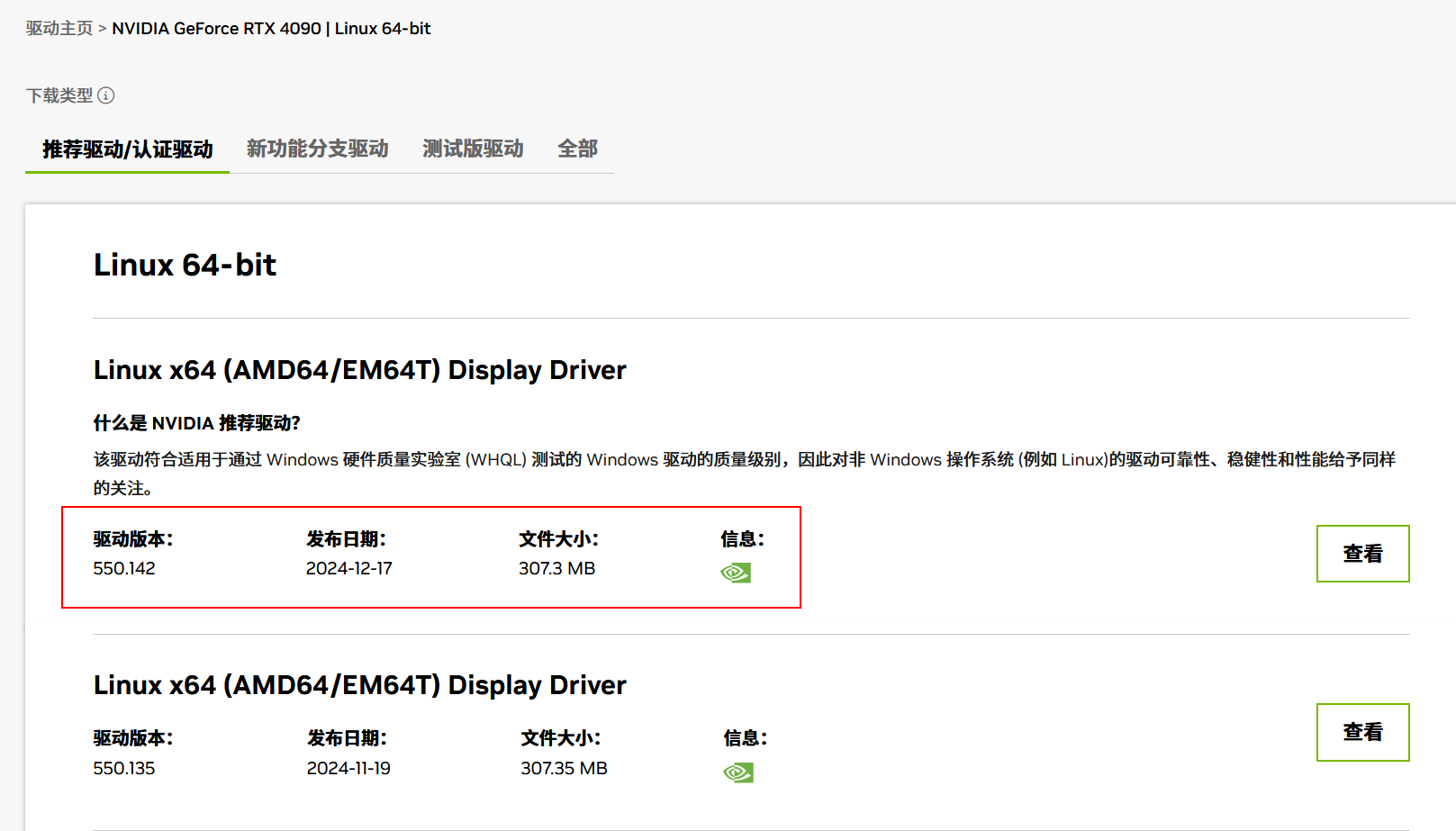Click the file size 307.35 MB
1456x831 pixels.
point(565,769)
